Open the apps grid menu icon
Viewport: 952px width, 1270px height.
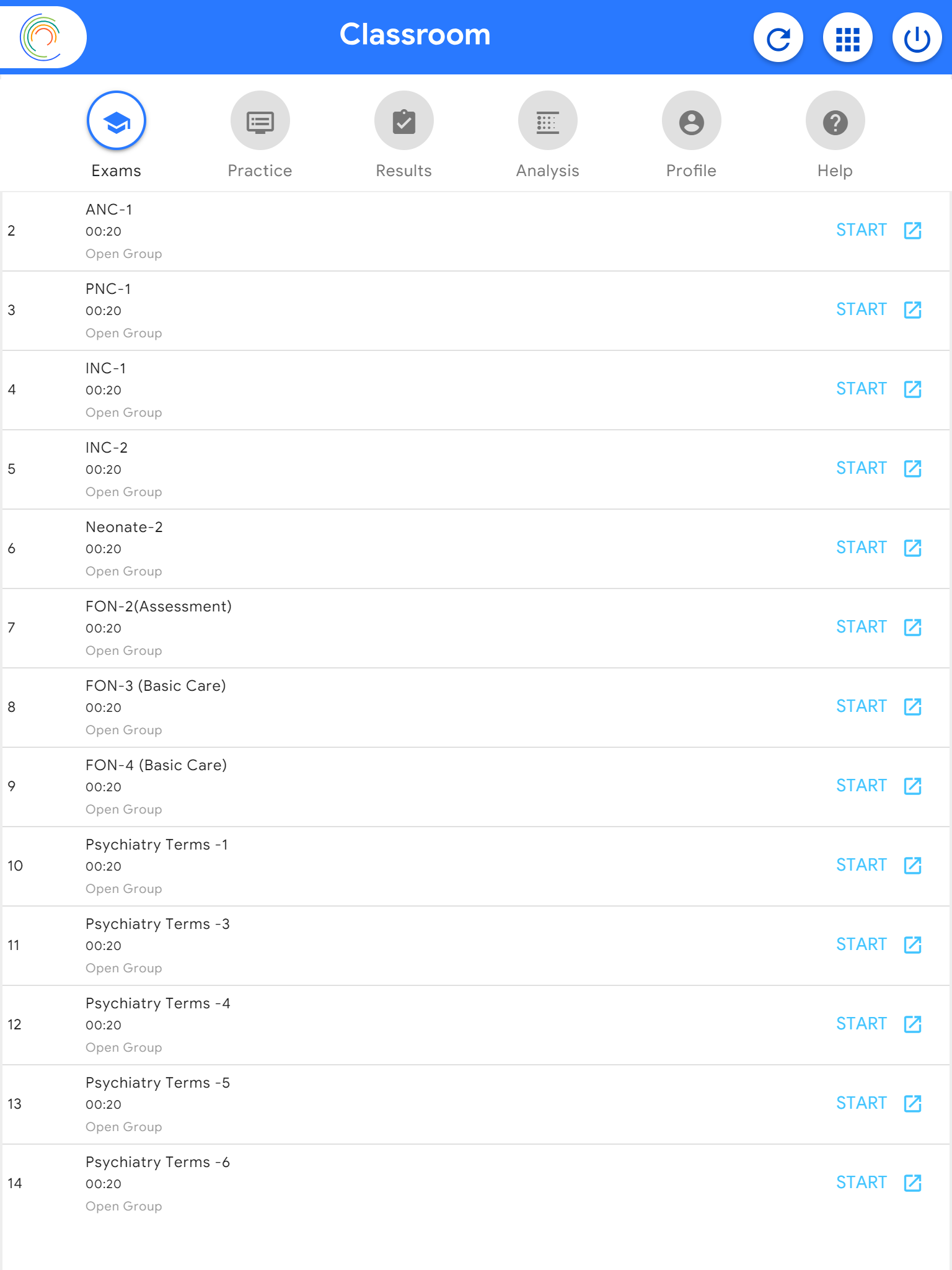coord(847,38)
